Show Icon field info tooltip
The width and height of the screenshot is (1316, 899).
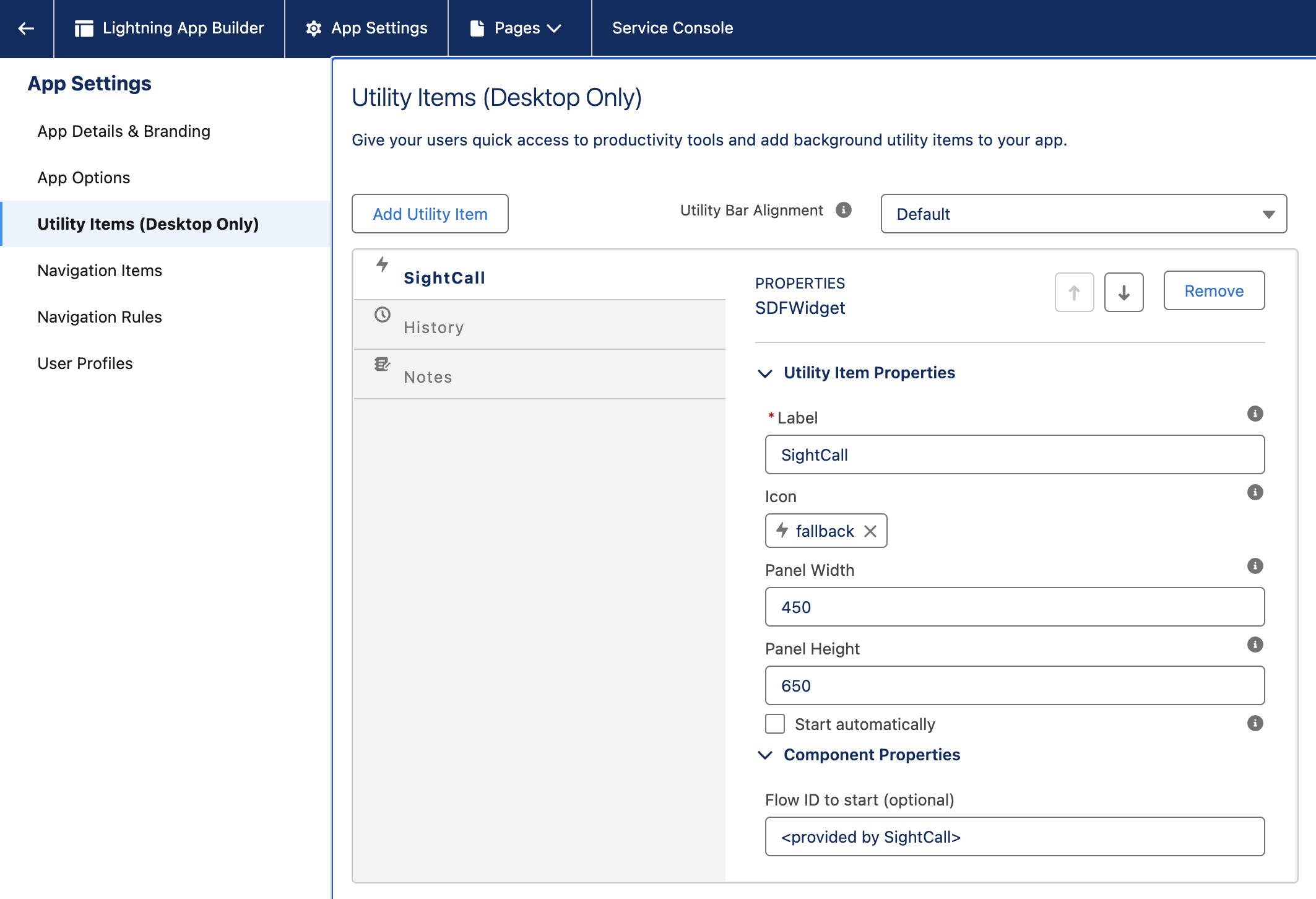1255,492
